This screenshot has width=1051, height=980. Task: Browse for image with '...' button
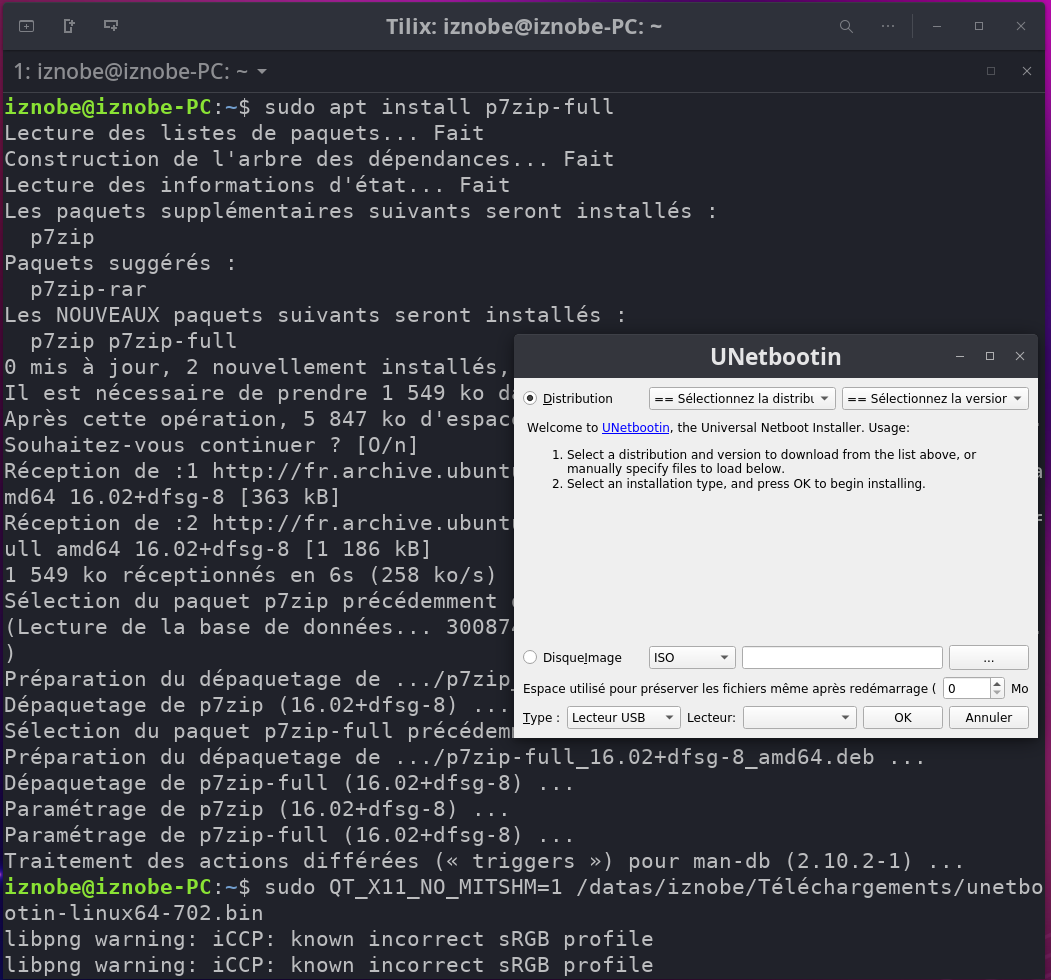point(989,658)
